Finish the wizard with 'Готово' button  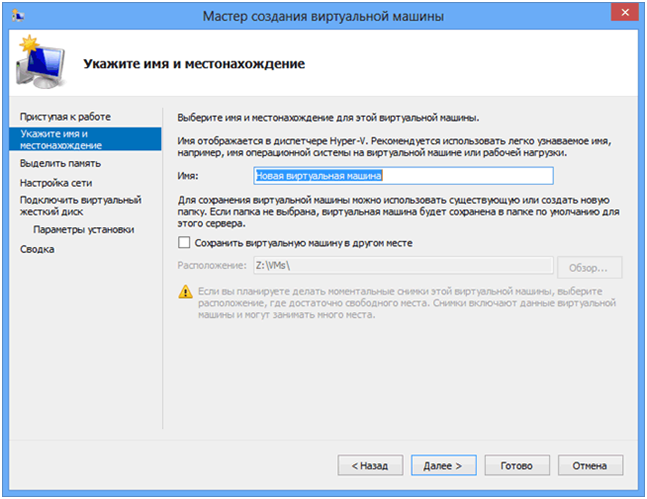click(x=516, y=465)
